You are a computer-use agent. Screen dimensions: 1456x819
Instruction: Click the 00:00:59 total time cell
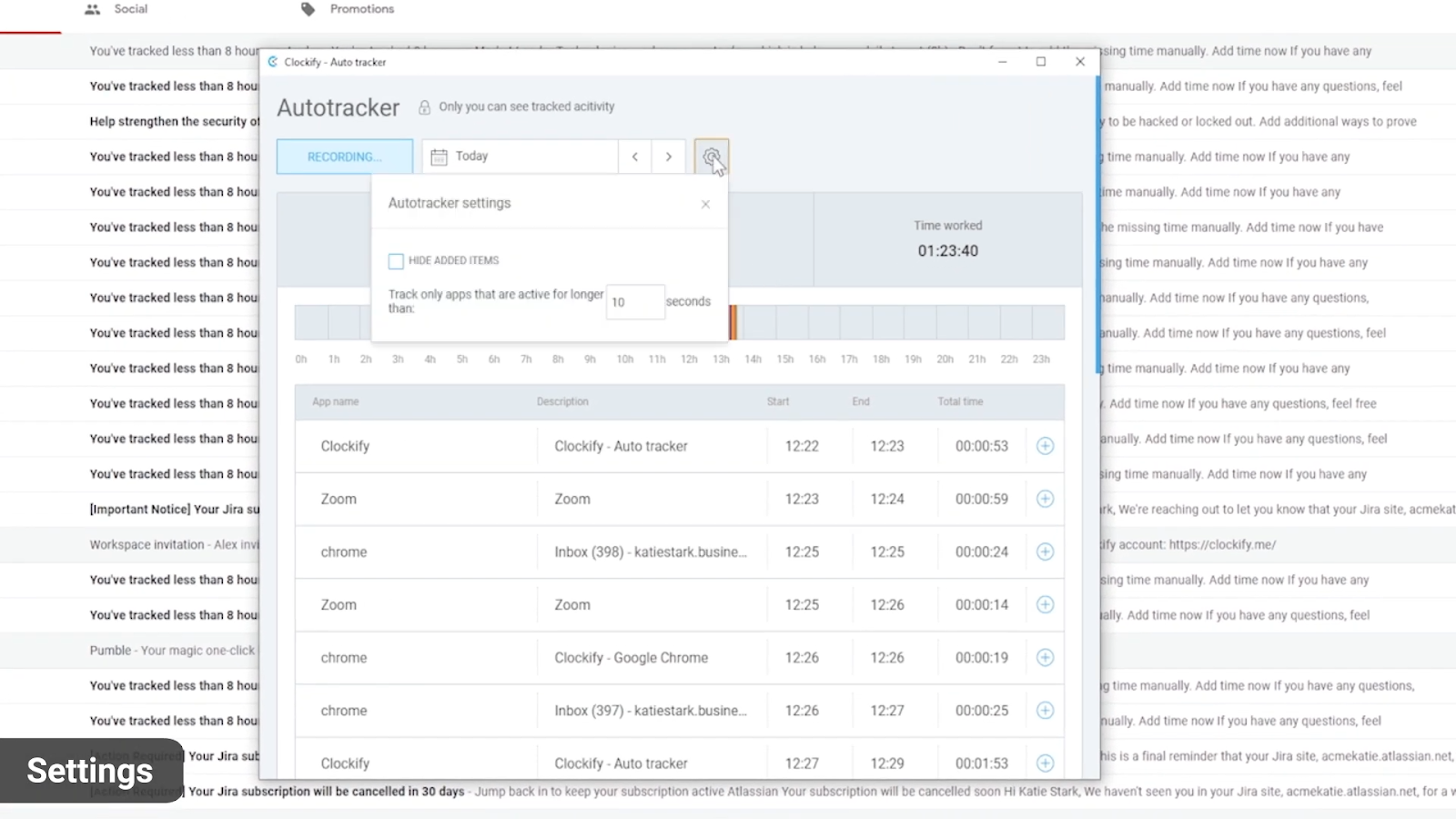(x=981, y=499)
